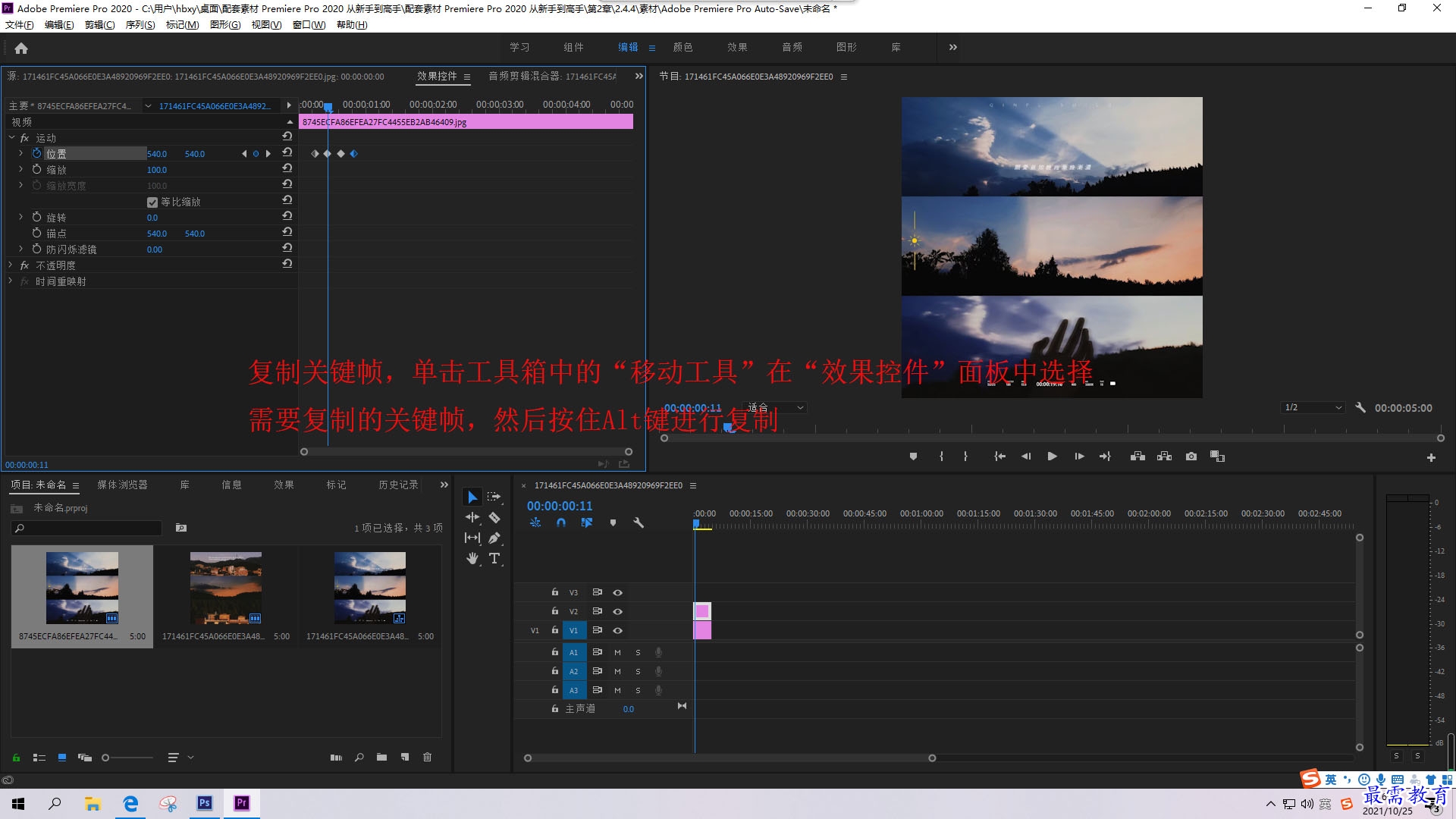The image size is (1456, 819).
Task: Expand the 不透明度 effect
Action: (11, 265)
